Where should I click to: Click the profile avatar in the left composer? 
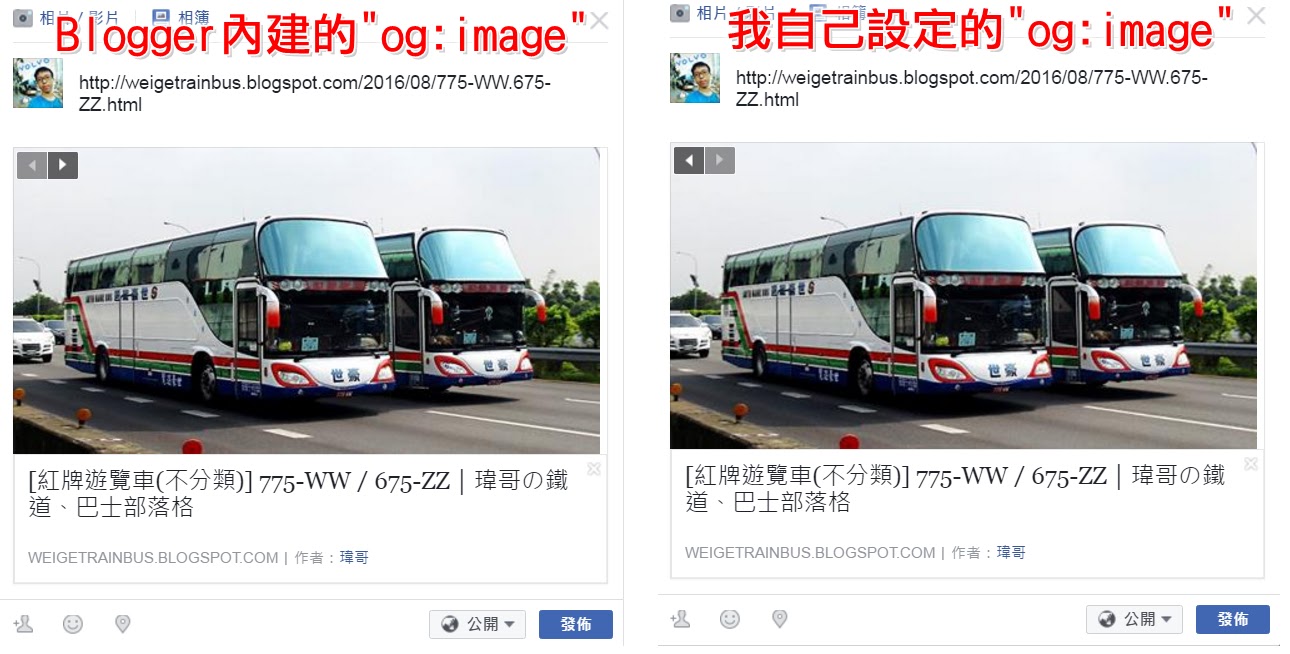pyautogui.click(x=38, y=83)
